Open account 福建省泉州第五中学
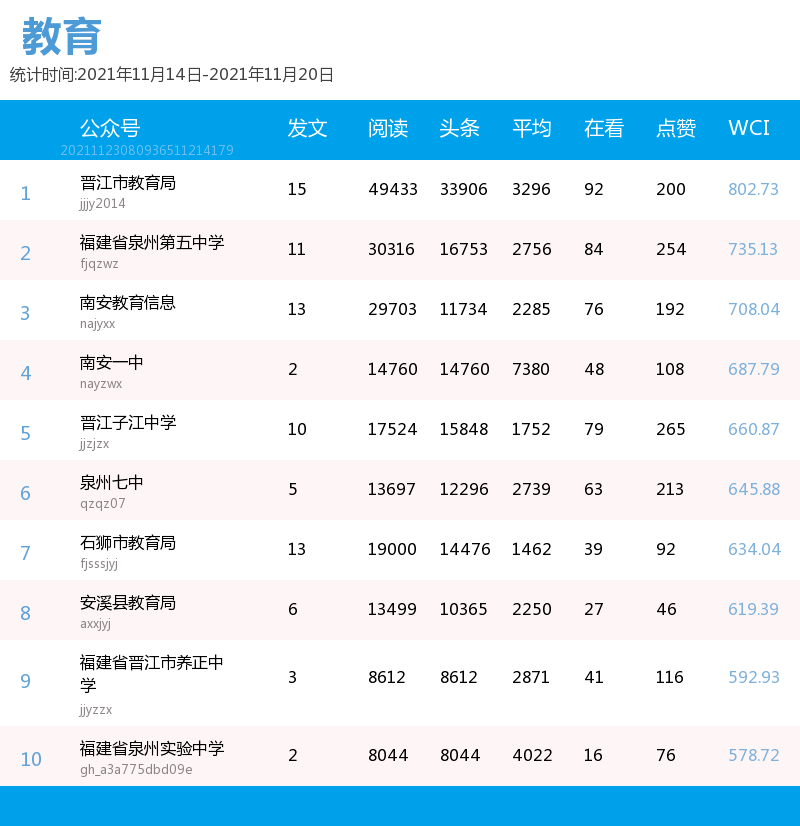This screenshot has width=800, height=826. 152,243
